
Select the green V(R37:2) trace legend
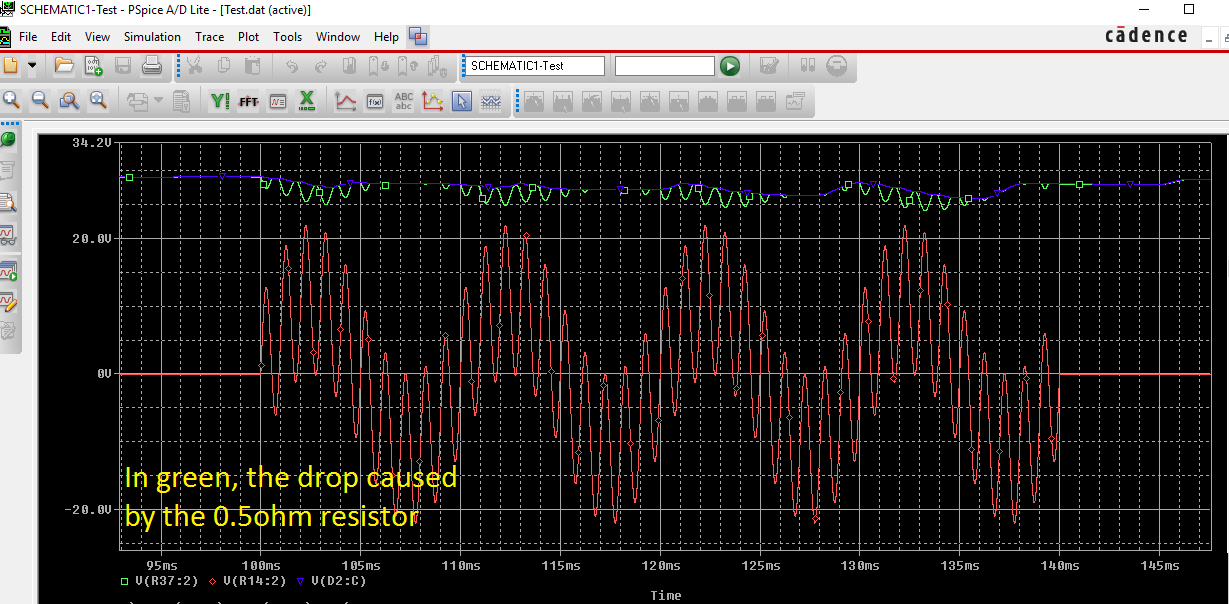pos(166,580)
